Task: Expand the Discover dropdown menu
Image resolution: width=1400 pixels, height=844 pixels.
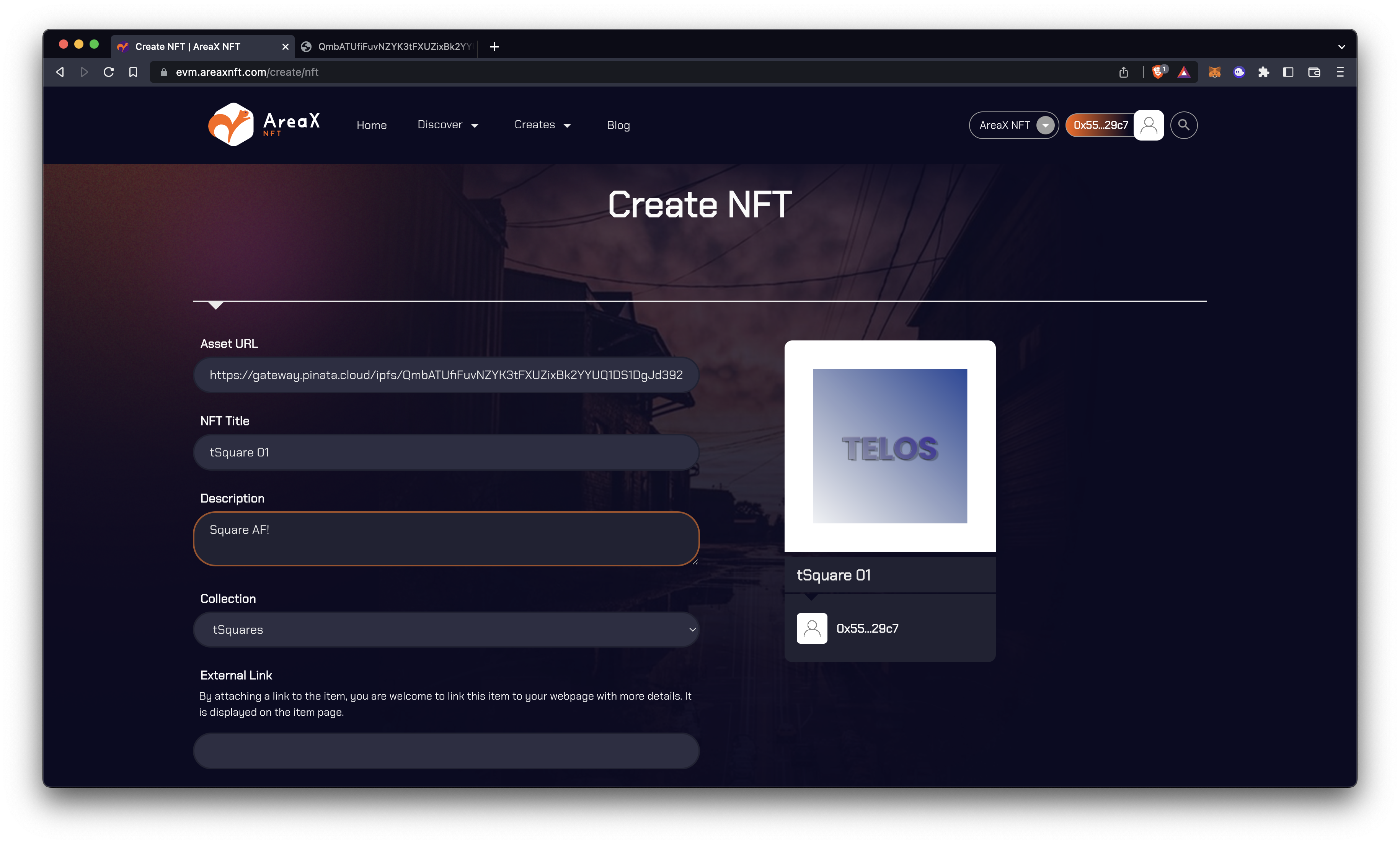Action: [x=448, y=125]
